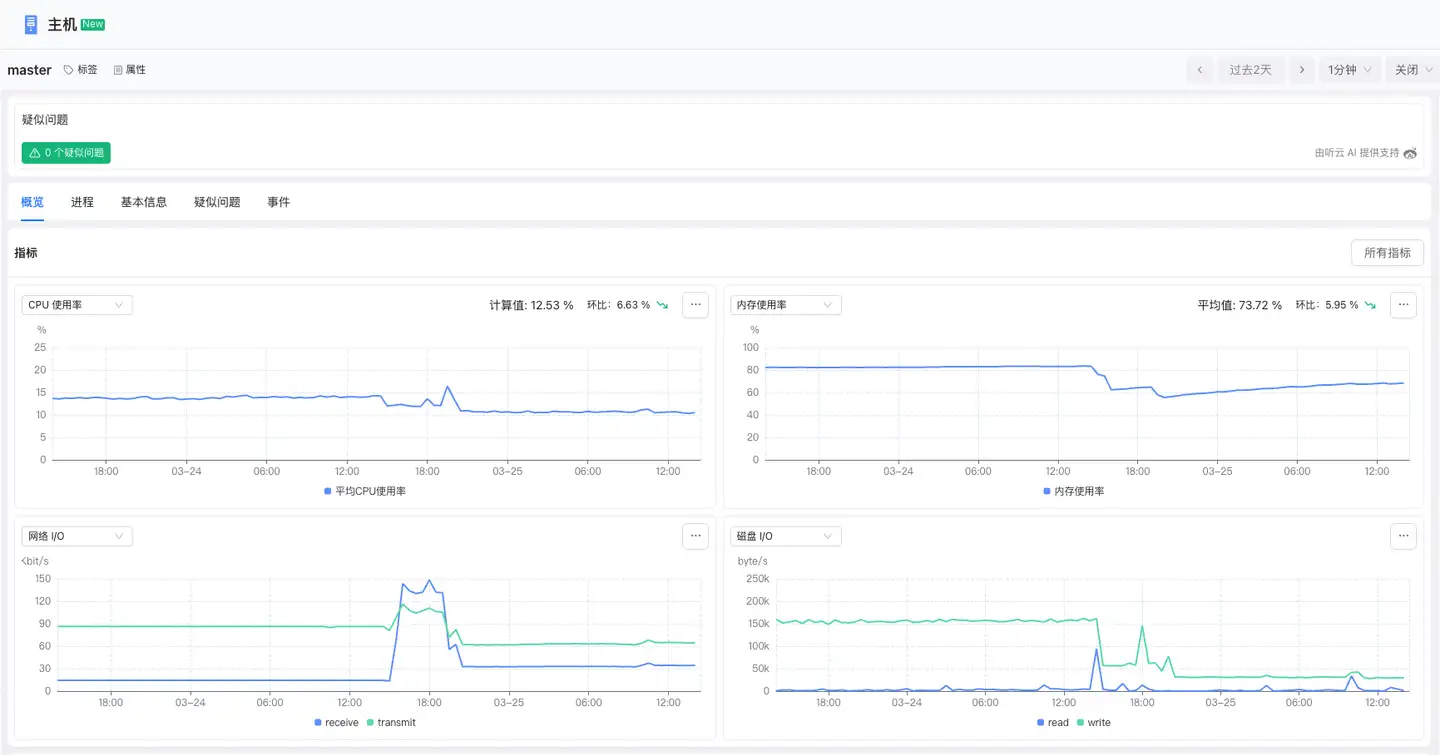Click the 过去2天 time range selector
Image resolution: width=1440 pixels, height=755 pixels.
coord(1250,70)
